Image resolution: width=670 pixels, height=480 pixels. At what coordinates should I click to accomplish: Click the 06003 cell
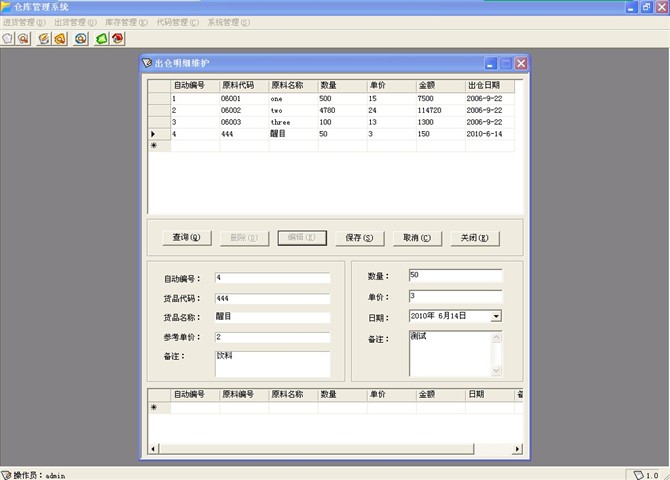(244, 122)
